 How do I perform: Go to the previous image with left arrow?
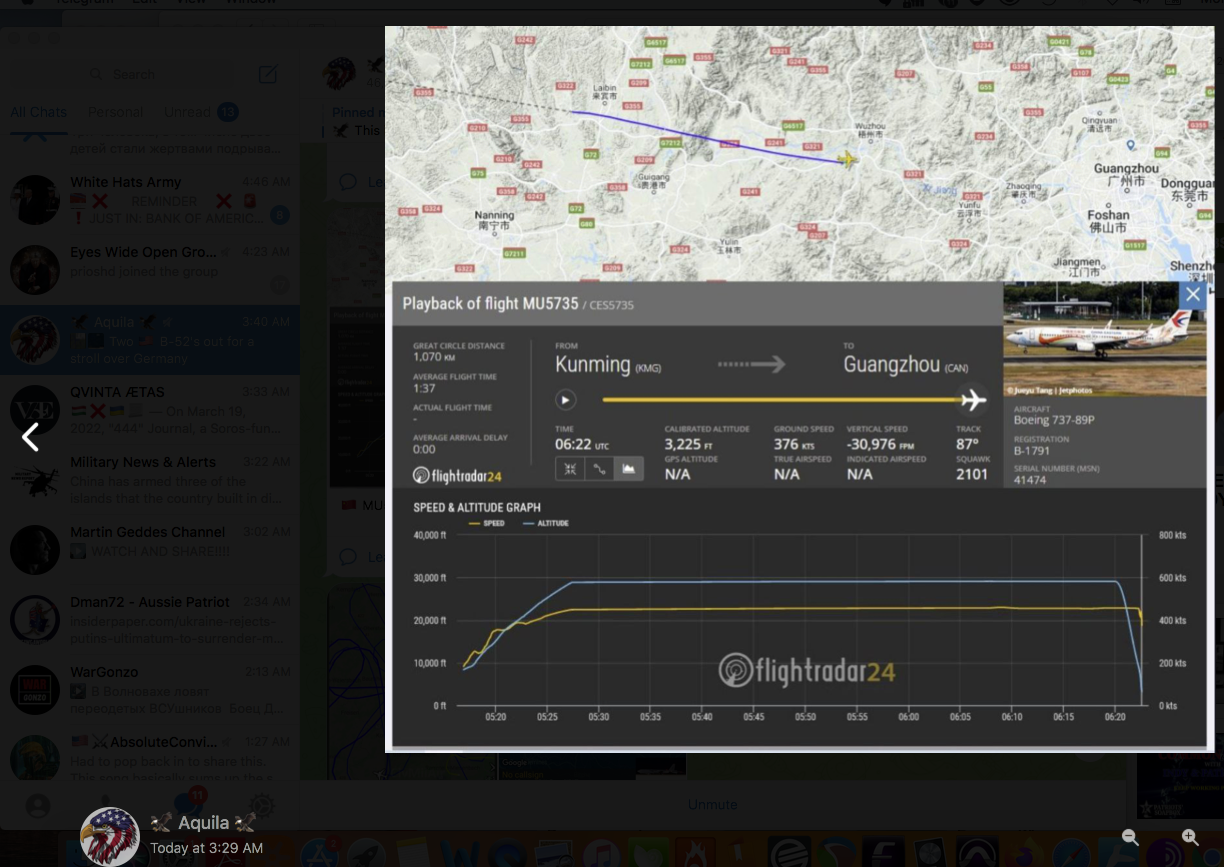pyautogui.click(x=31, y=437)
